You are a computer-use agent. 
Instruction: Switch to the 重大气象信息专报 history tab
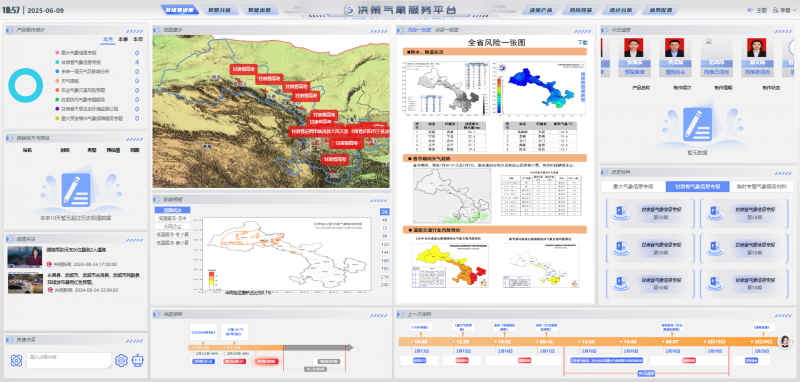[x=633, y=187]
